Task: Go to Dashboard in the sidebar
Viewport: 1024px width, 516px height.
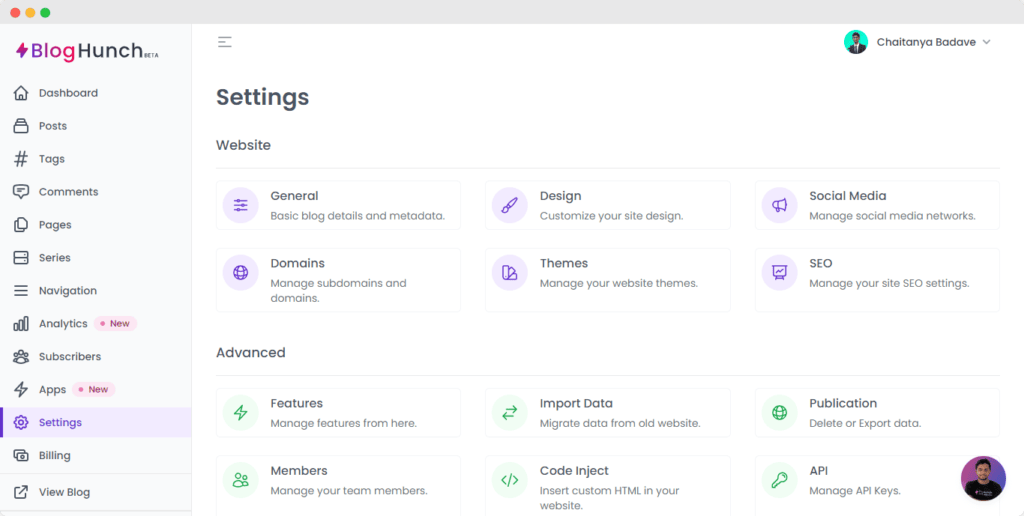Action: tap(68, 93)
